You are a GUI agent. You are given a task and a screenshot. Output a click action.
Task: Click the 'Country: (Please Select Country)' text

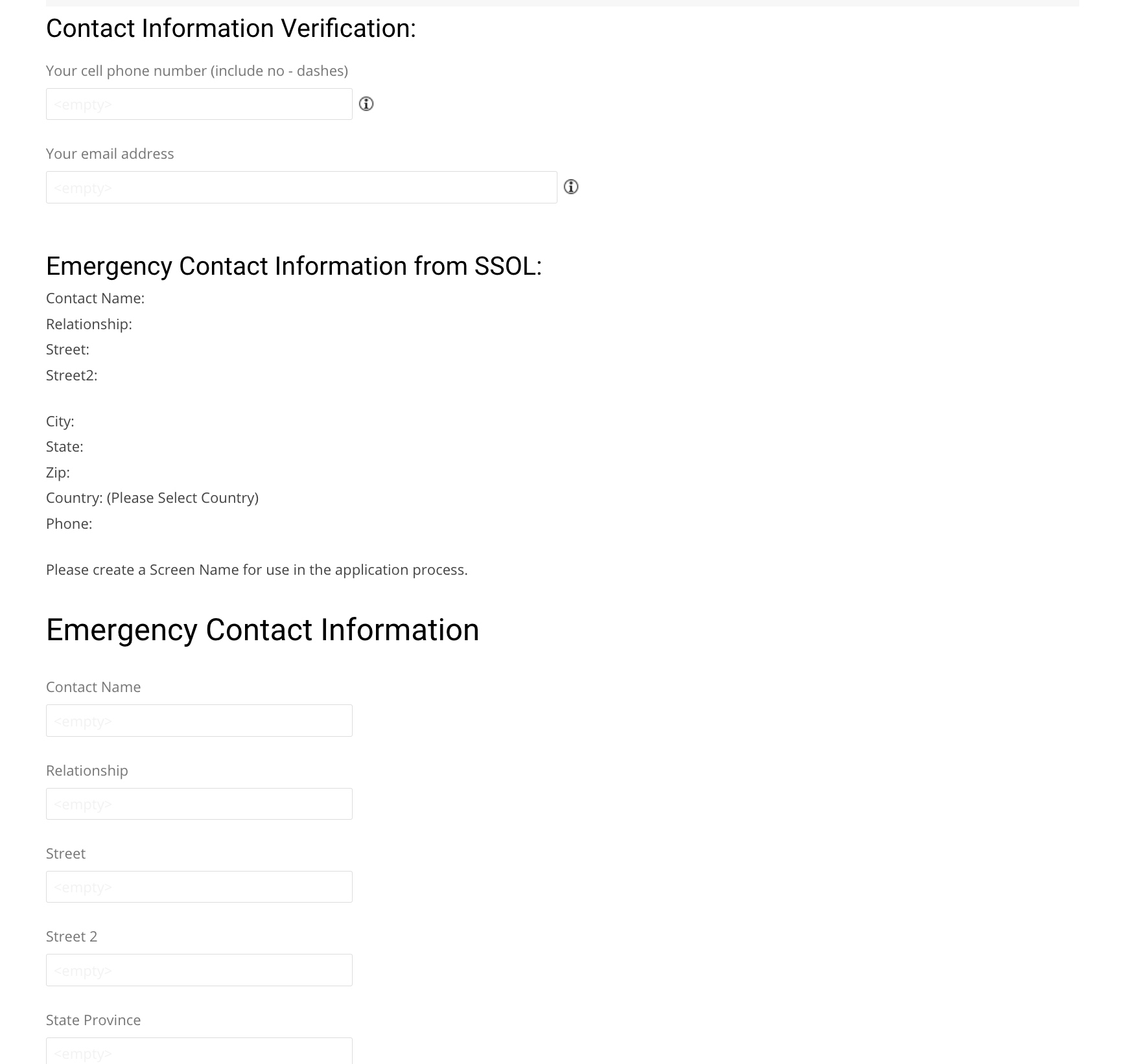(152, 498)
